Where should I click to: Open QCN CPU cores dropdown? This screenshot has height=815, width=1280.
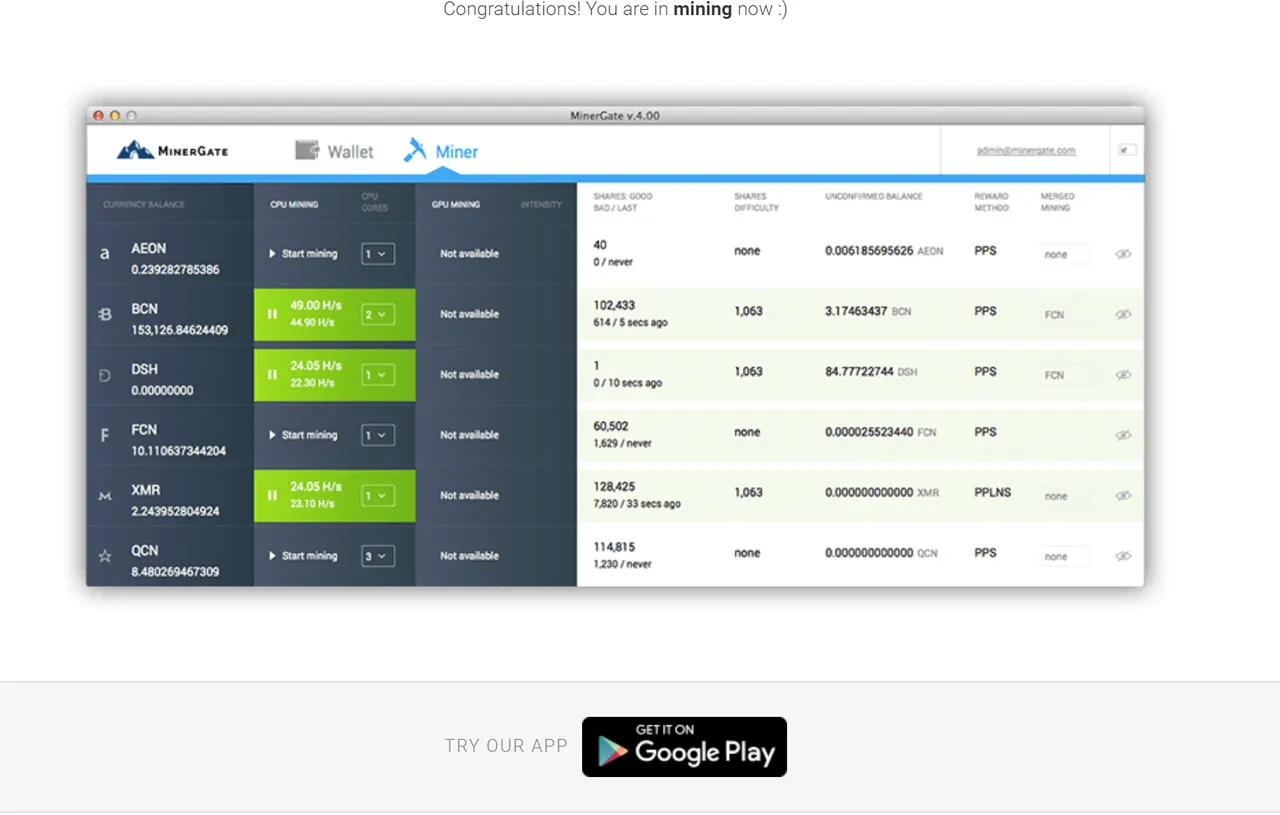pyautogui.click(x=377, y=556)
